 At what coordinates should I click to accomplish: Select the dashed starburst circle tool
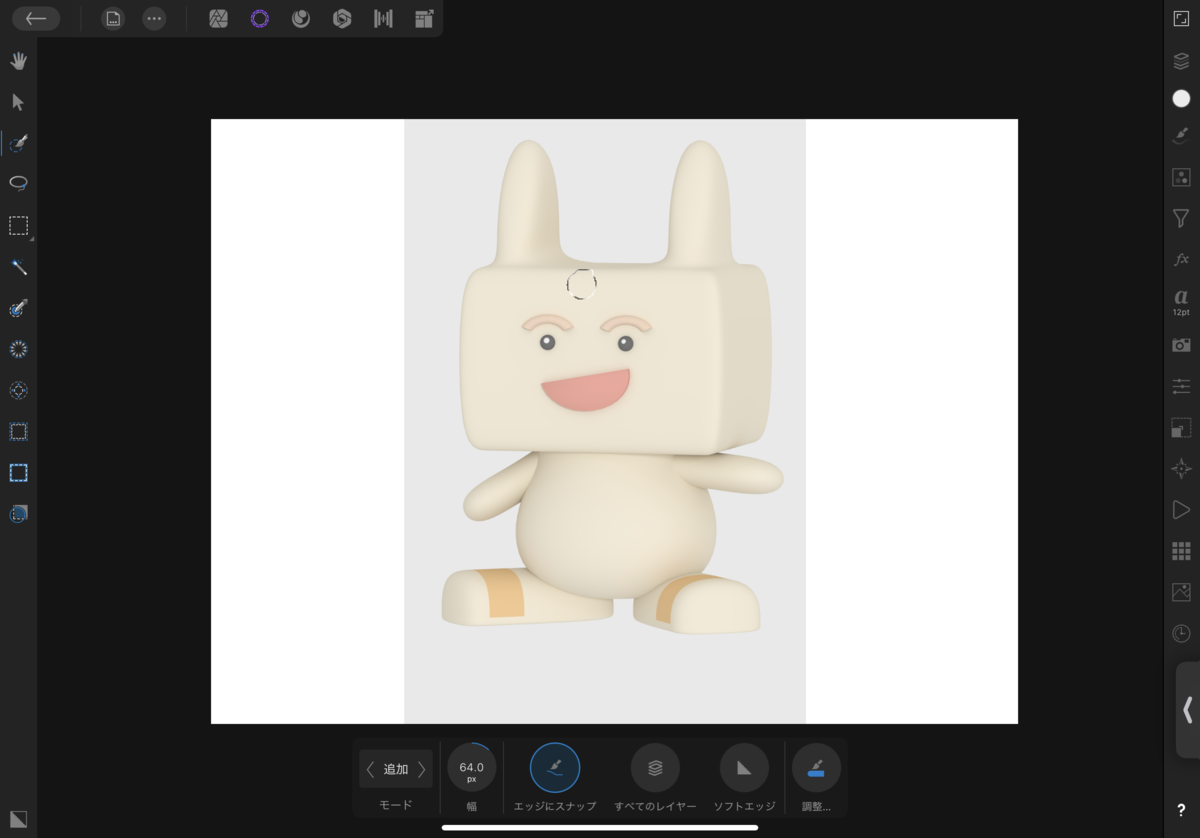click(18, 349)
